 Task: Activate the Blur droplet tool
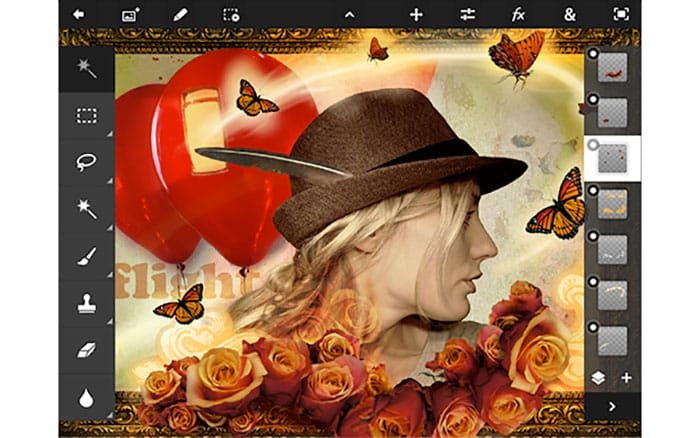pyautogui.click(x=87, y=395)
